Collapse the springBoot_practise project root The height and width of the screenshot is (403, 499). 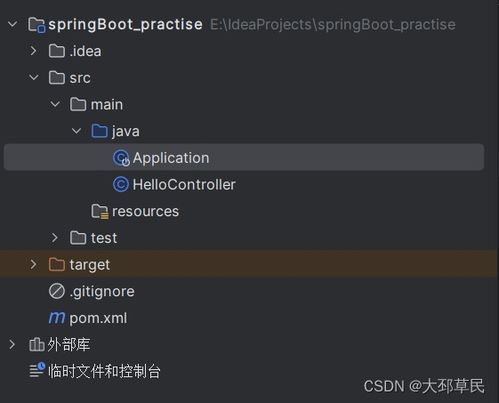coord(13,24)
